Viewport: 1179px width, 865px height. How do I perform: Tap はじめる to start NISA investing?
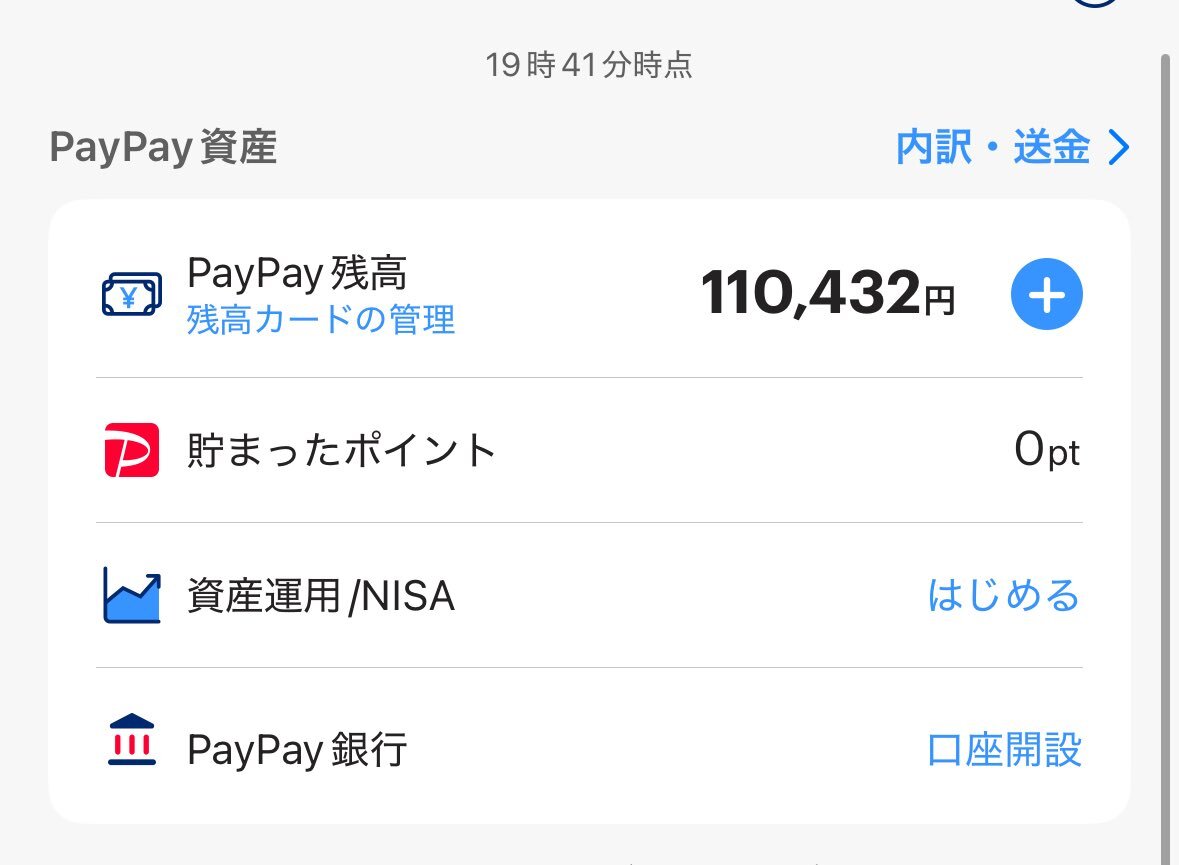[1004, 596]
